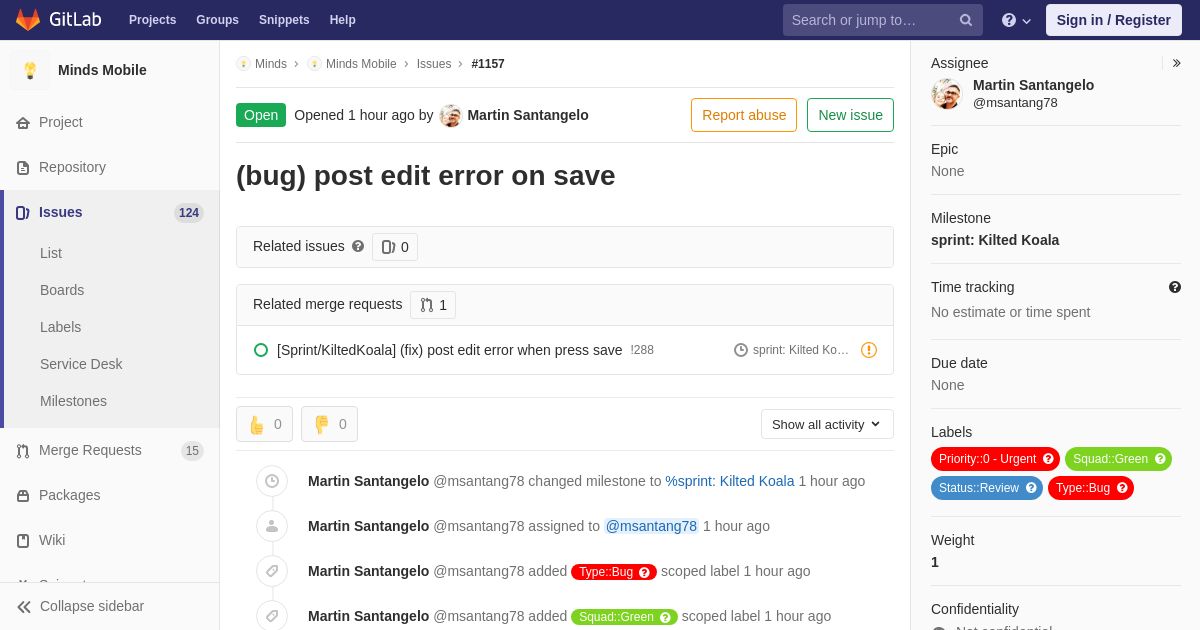Open the Groups menu

tap(217, 20)
